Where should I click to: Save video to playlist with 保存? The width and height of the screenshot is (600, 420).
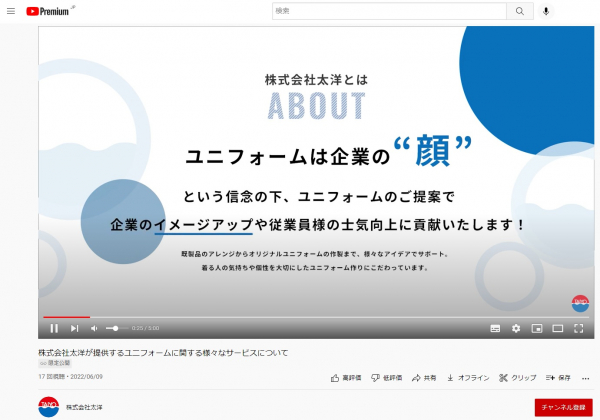pyautogui.click(x=558, y=378)
